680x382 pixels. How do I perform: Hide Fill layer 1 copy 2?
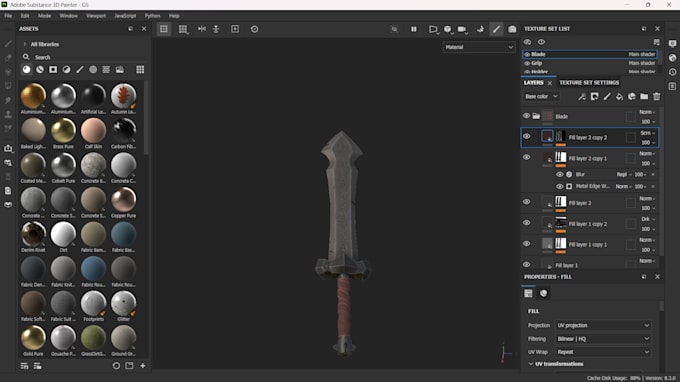point(526,222)
